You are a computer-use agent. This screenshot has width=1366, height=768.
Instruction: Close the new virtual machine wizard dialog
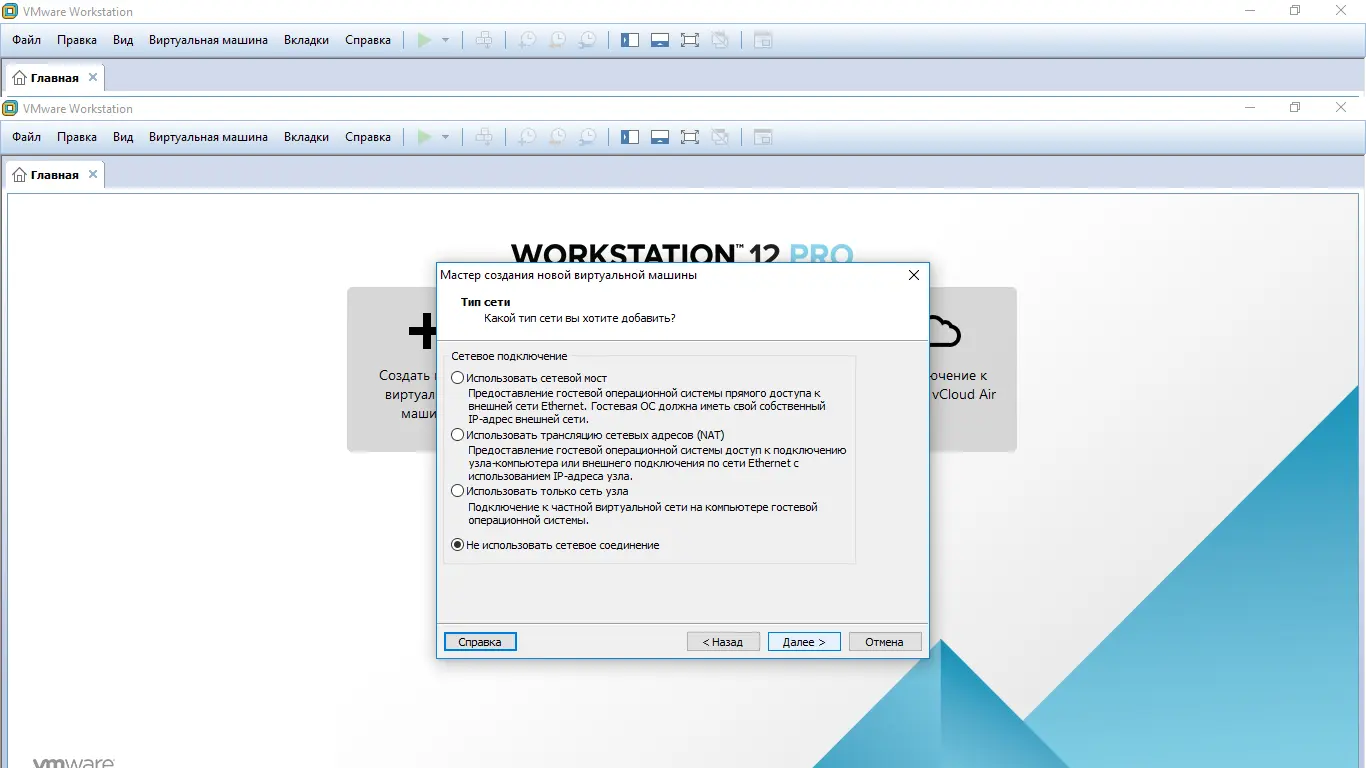tap(913, 275)
